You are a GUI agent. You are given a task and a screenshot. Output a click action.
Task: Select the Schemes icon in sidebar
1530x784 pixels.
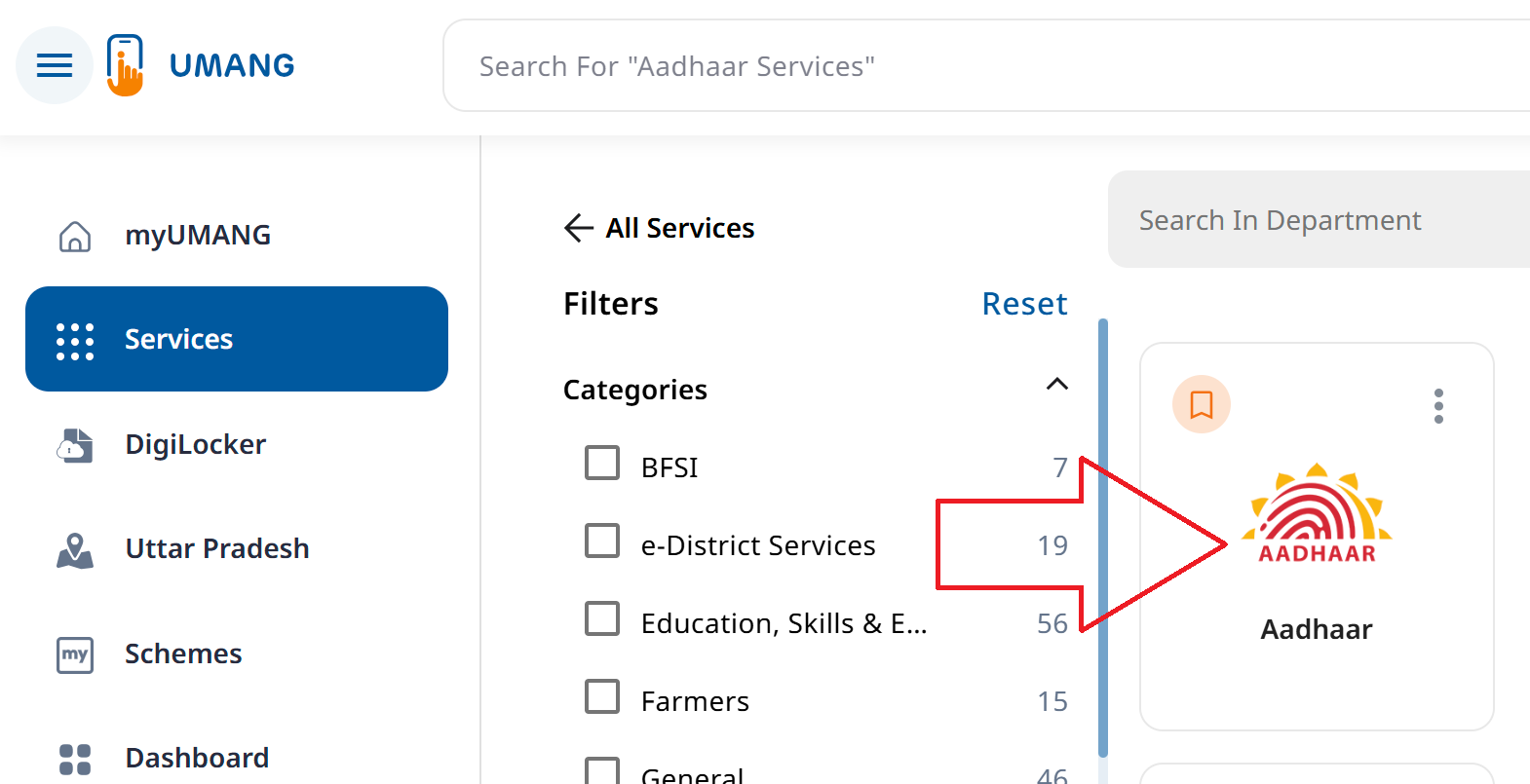point(74,654)
